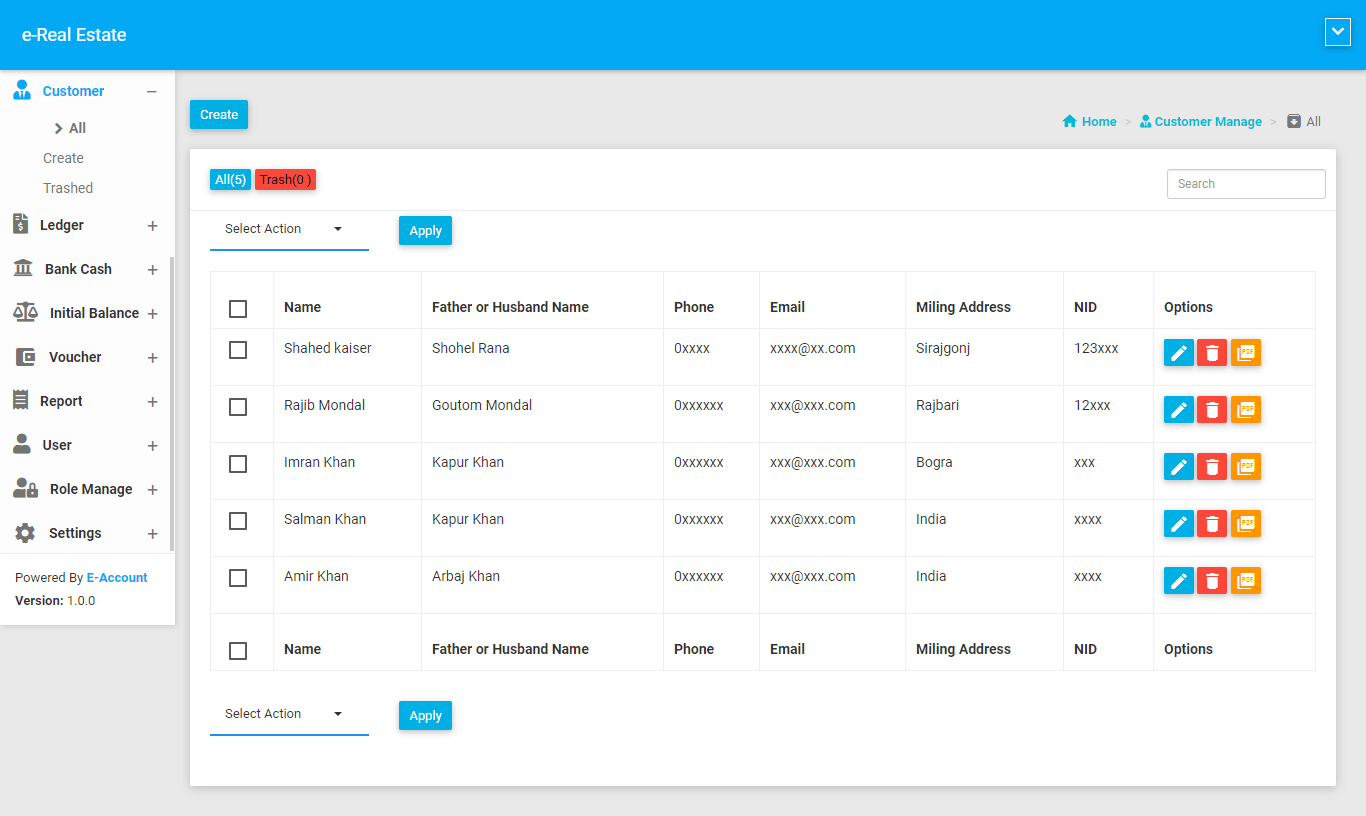Switch to the Trash(0) tab
Image resolution: width=1366 pixels, height=816 pixels.
pyautogui.click(x=285, y=180)
